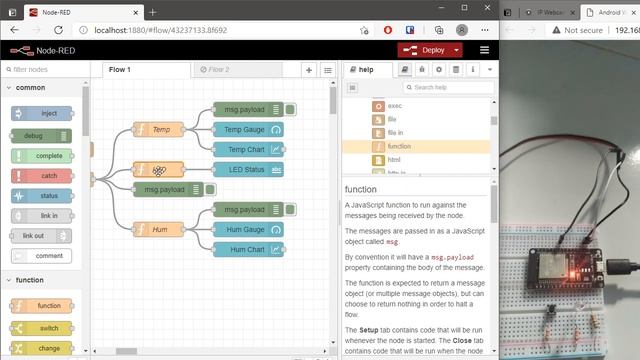This screenshot has height=360, width=640.
Task: Toggle the top msg.payload debug node button
Action: coord(290,110)
